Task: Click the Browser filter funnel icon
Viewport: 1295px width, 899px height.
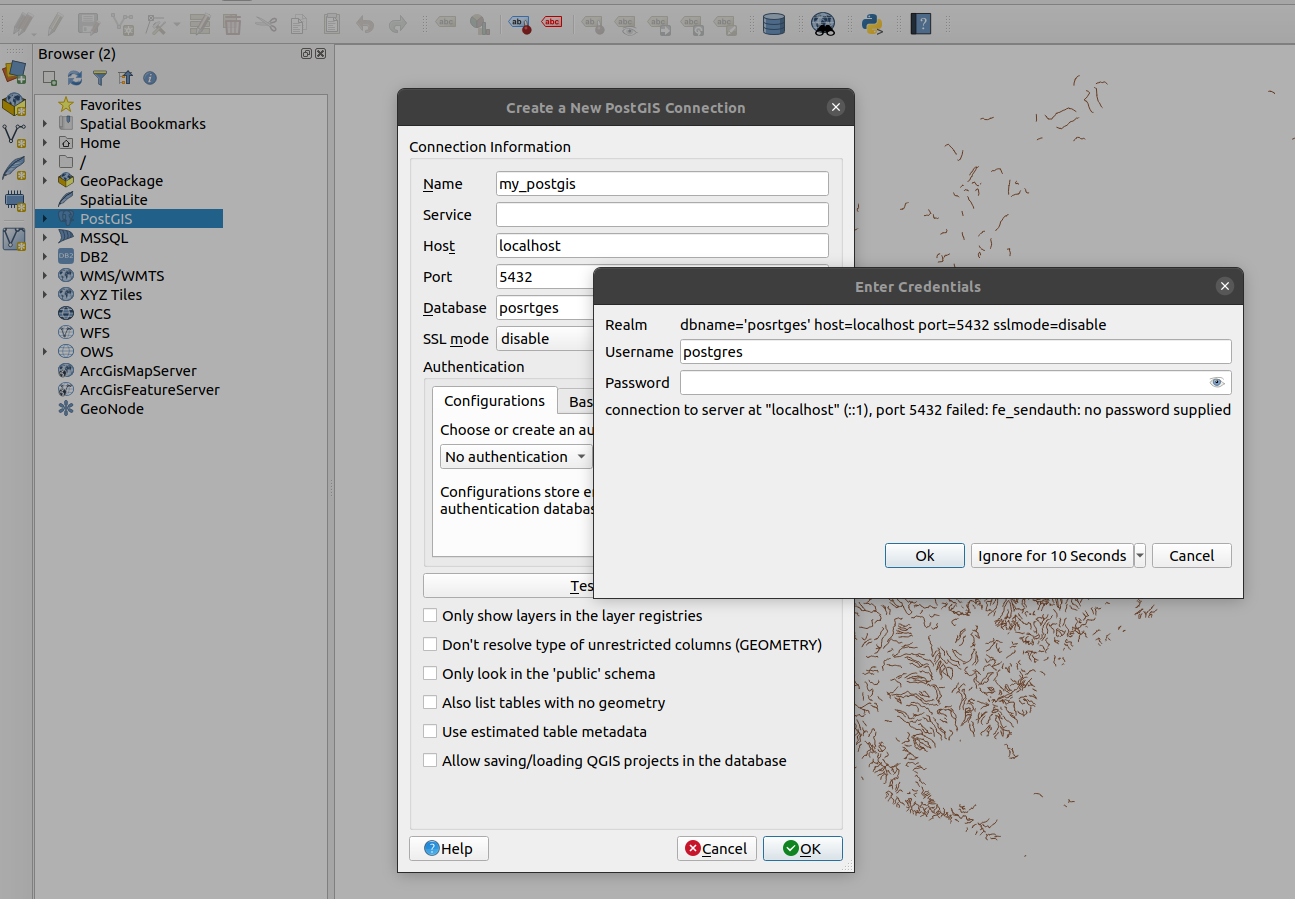Action: pyautogui.click(x=100, y=78)
